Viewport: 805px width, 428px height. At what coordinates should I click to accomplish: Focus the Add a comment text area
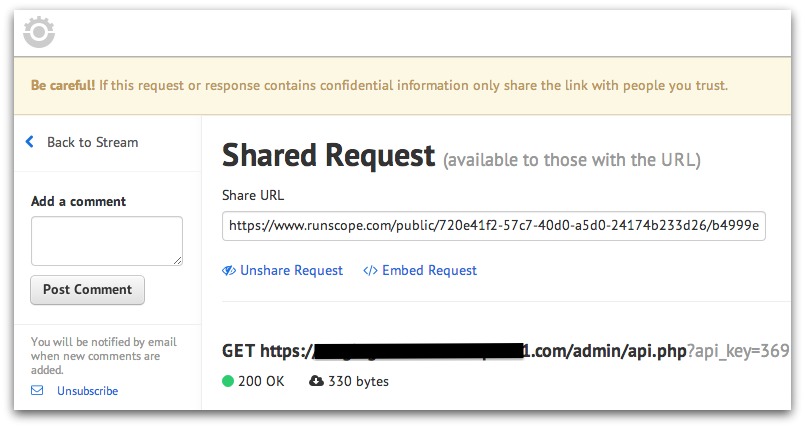(107, 241)
